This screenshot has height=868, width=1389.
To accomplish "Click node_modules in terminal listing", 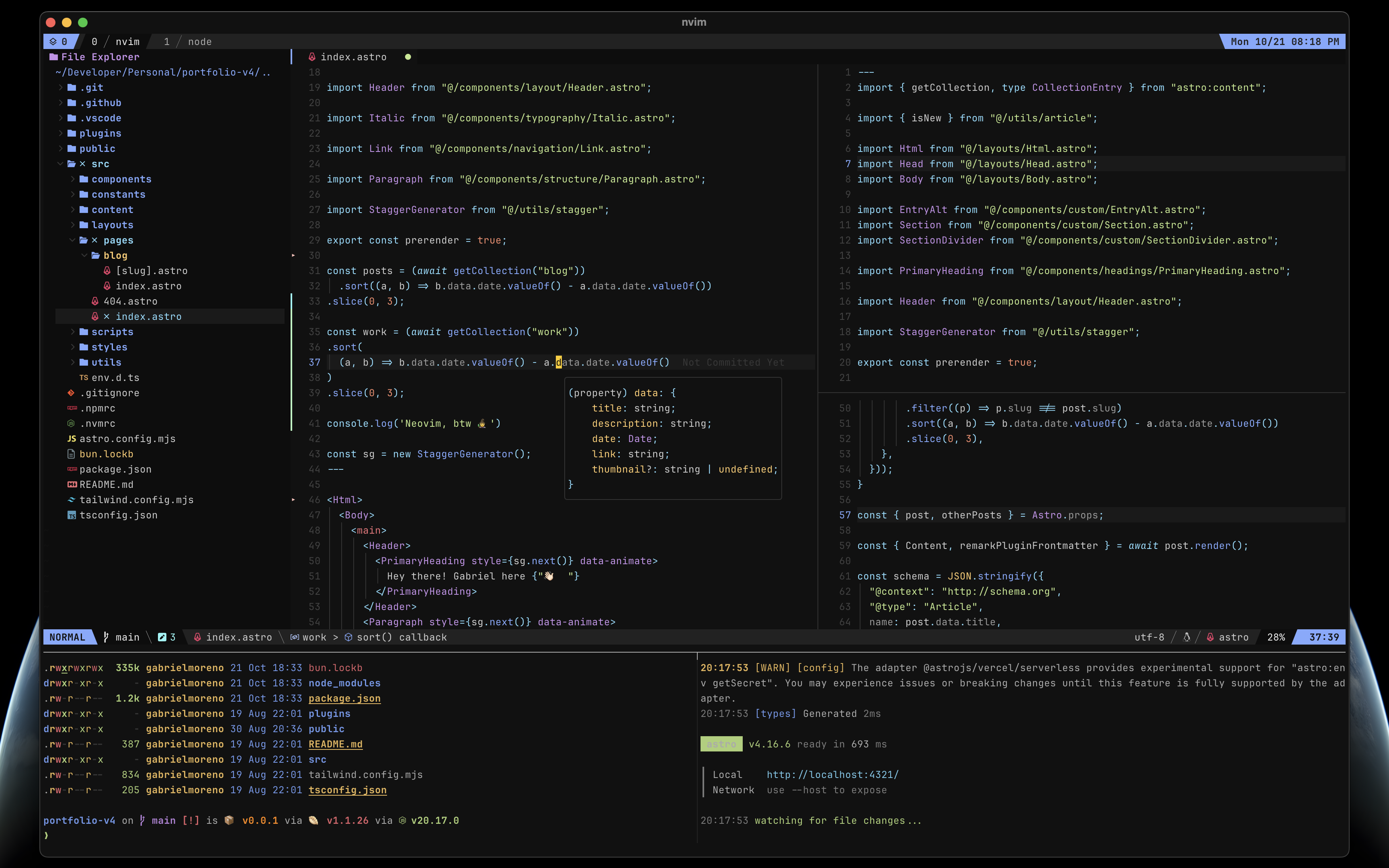I will tap(344, 683).
